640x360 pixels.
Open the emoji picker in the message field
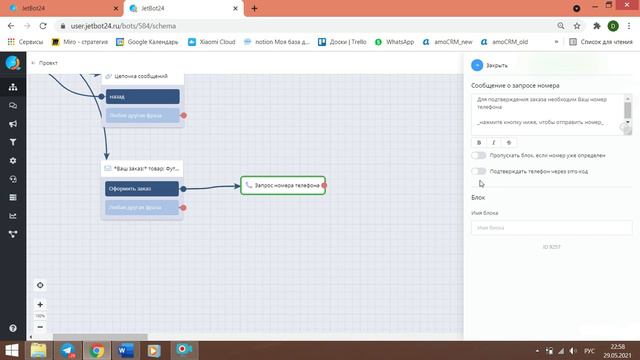point(624,127)
